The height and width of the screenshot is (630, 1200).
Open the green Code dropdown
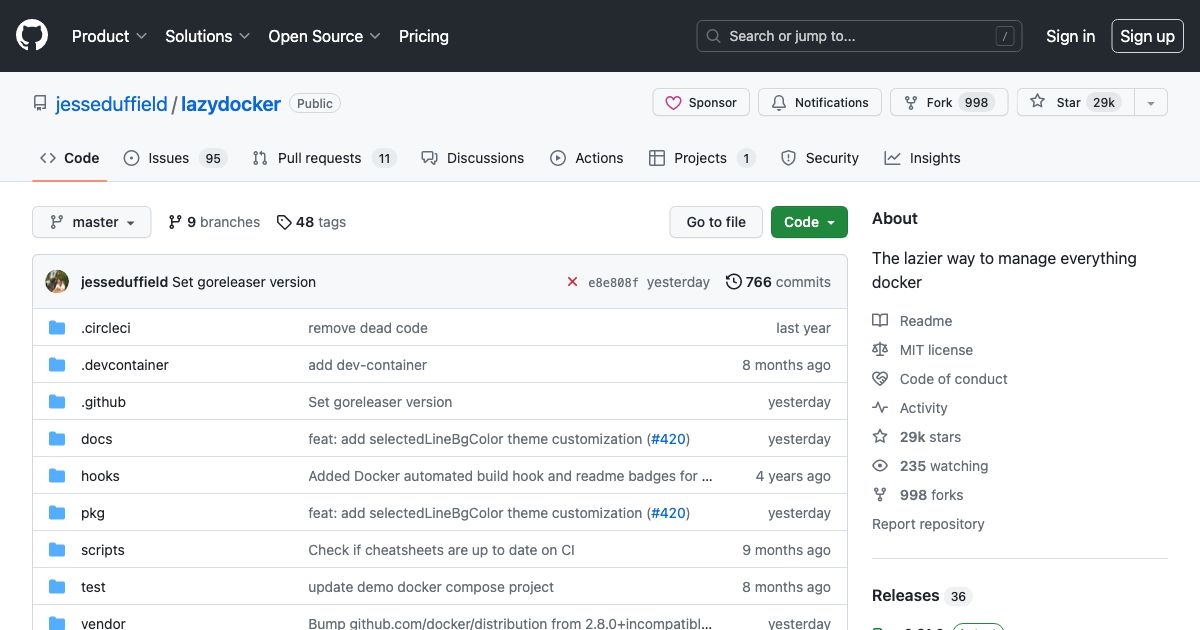click(809, 222)
